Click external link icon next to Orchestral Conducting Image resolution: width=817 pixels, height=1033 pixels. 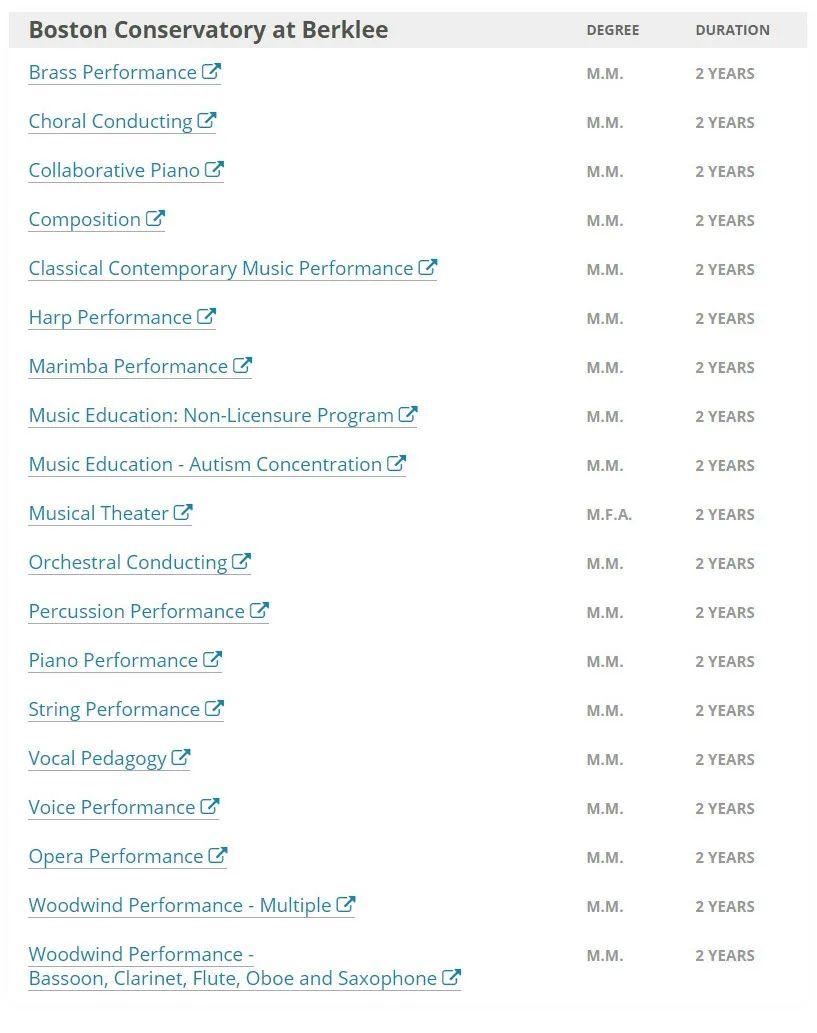(241, 562)
